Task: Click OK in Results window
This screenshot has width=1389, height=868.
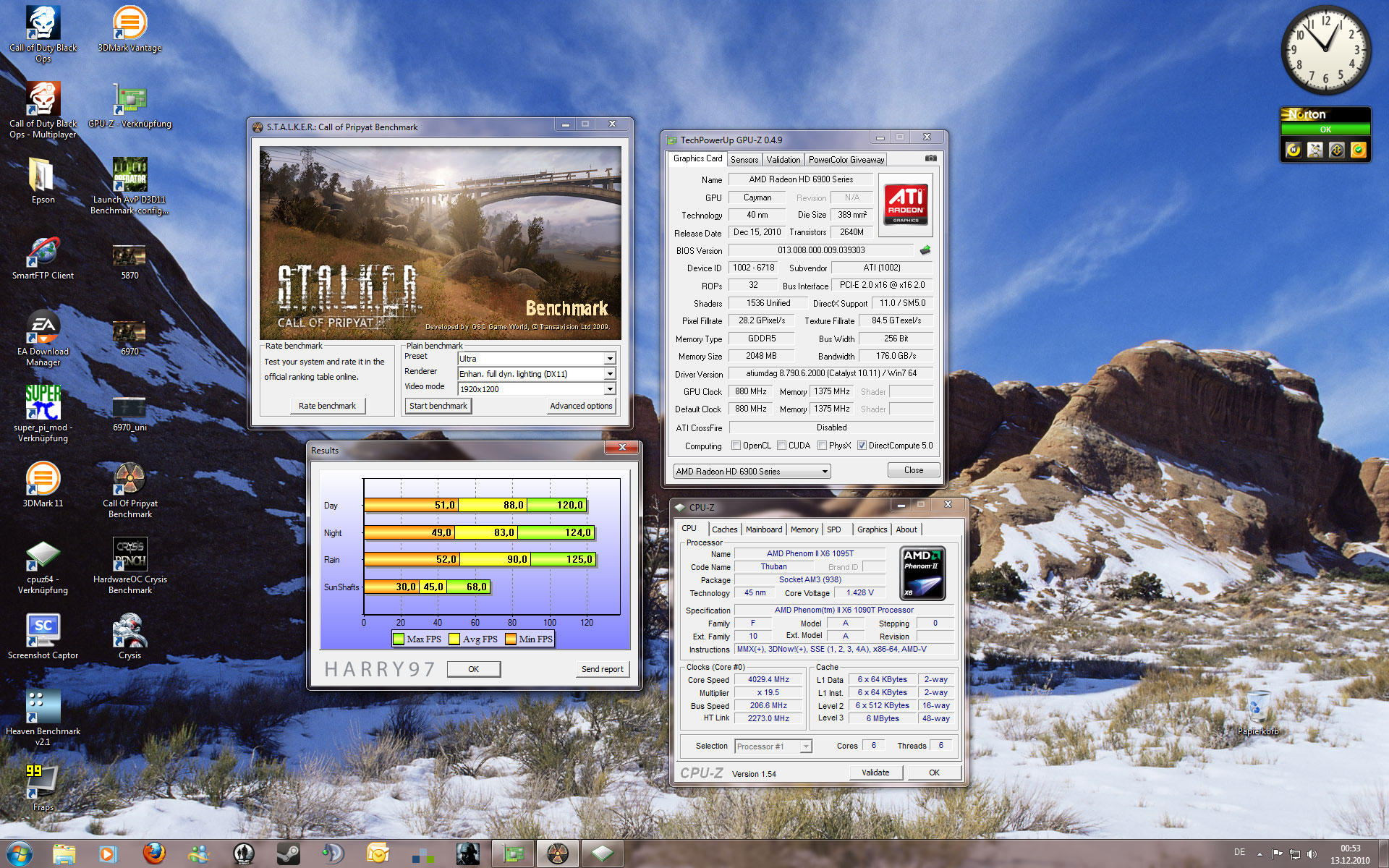Action: pos(473,669)
